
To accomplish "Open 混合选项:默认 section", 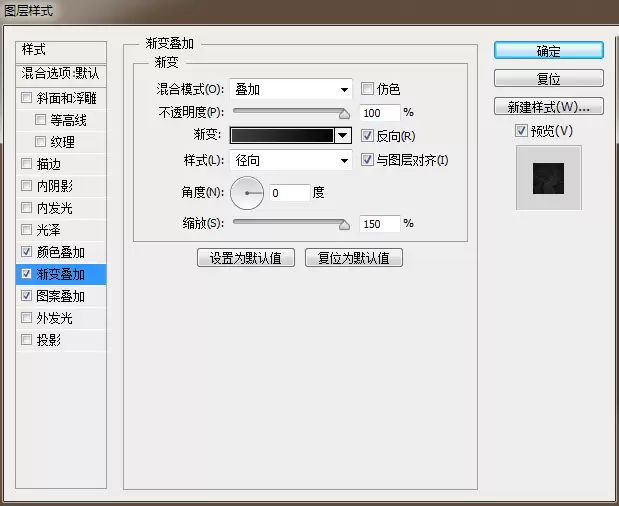I will tap(61, 74).
